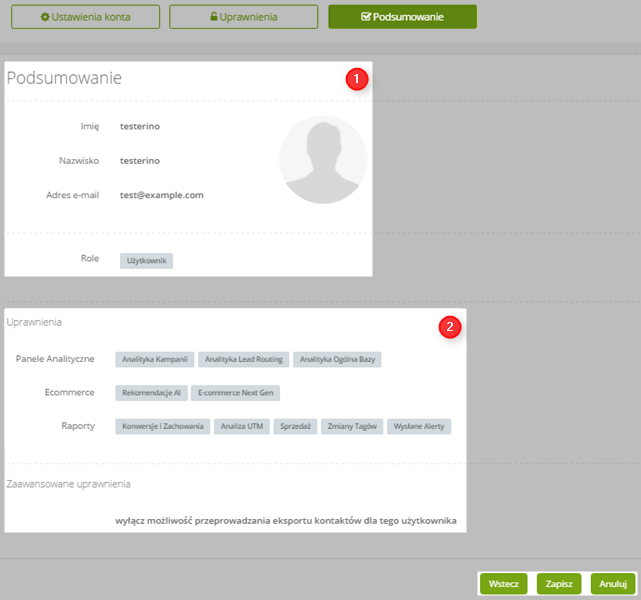Click the Zmiany Tagów tag
This screenshot has height=600, width=641.
point(352,426)
